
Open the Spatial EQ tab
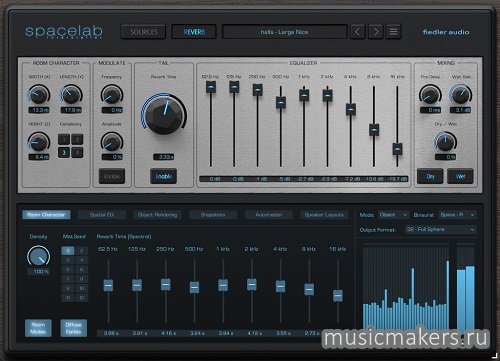pos(102,215)
